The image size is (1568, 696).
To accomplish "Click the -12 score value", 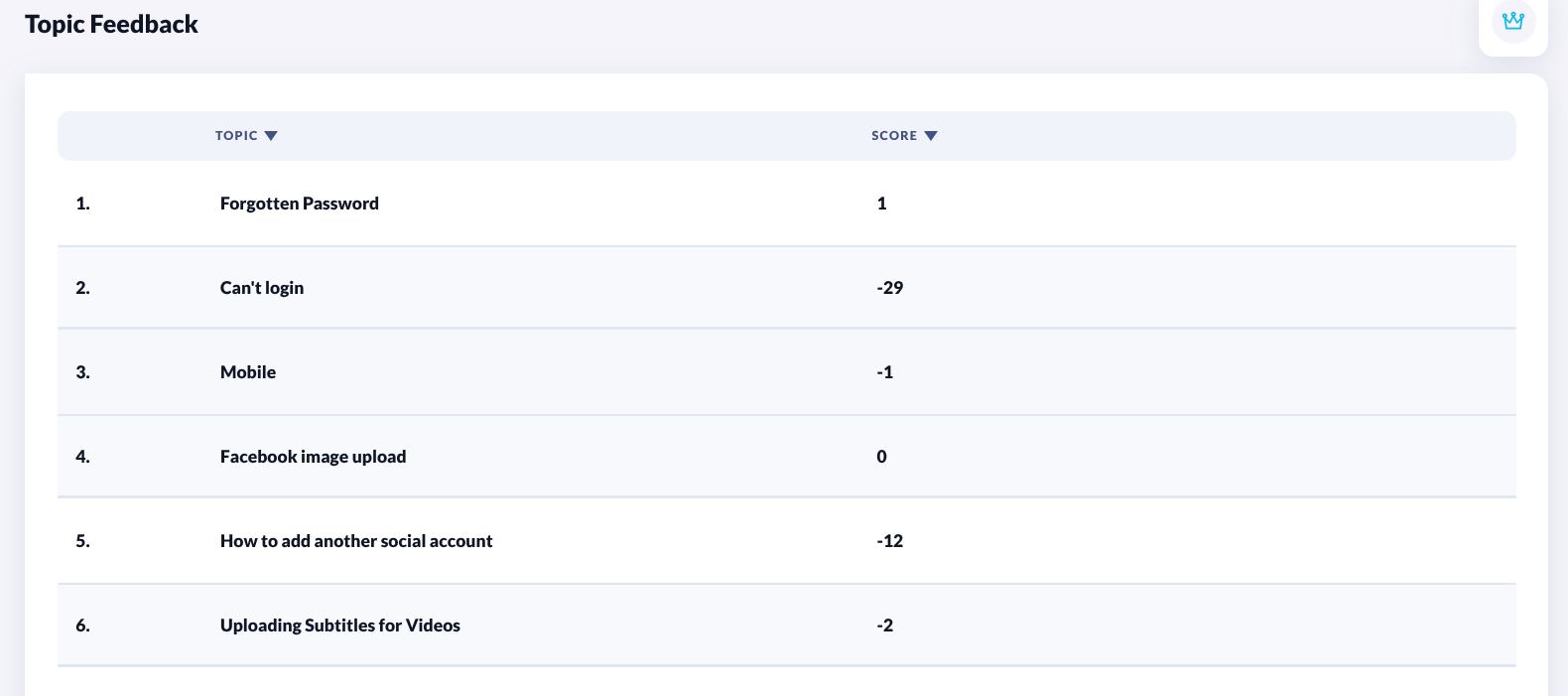I will coord(889,541).
